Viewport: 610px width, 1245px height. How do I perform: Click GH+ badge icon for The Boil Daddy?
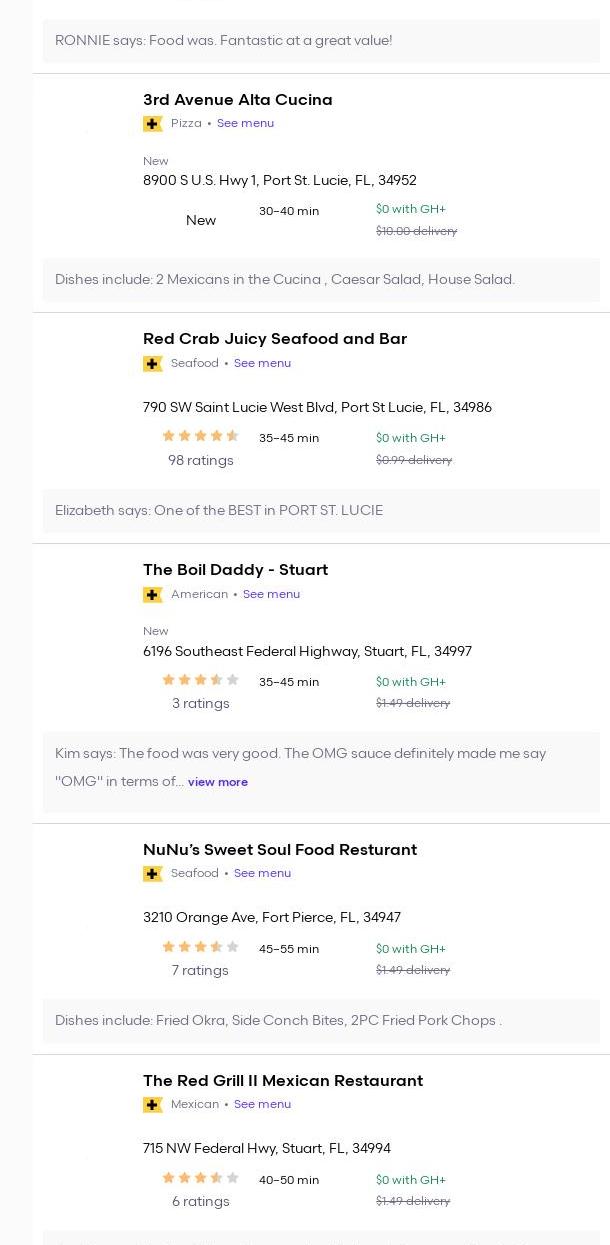click(x=152, y=595)
